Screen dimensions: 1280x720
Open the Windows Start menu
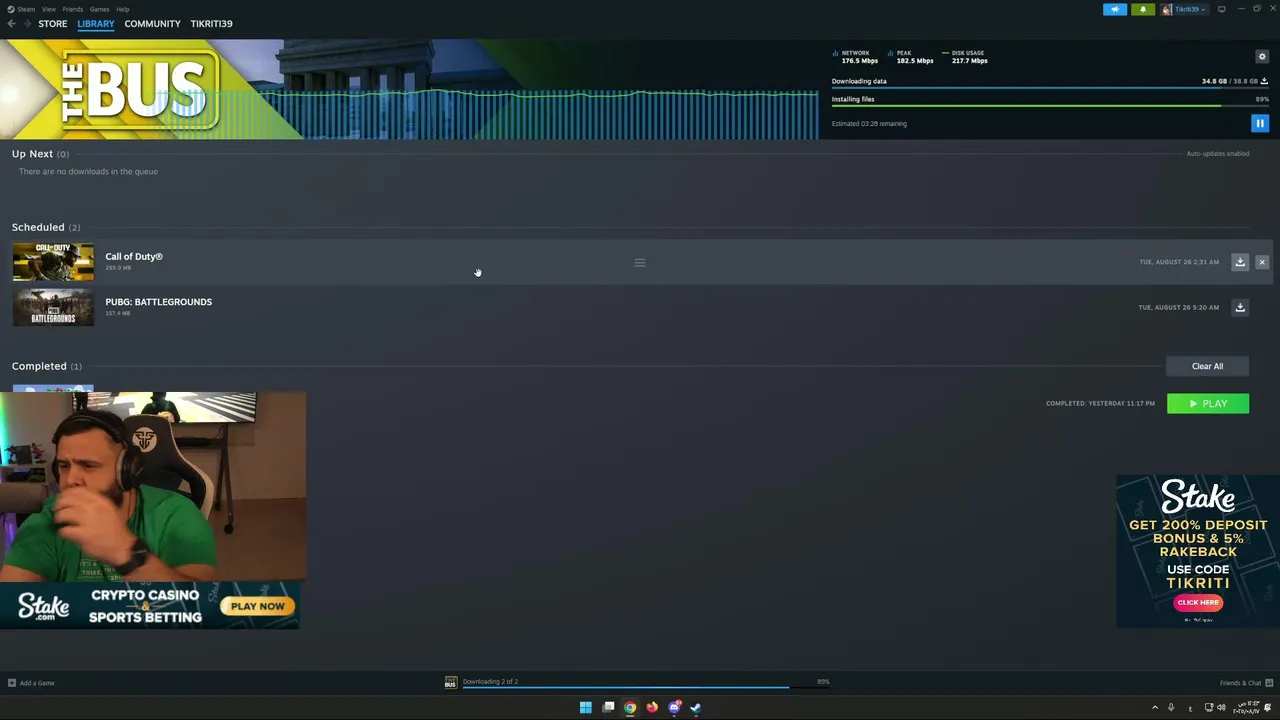[585, 707]
